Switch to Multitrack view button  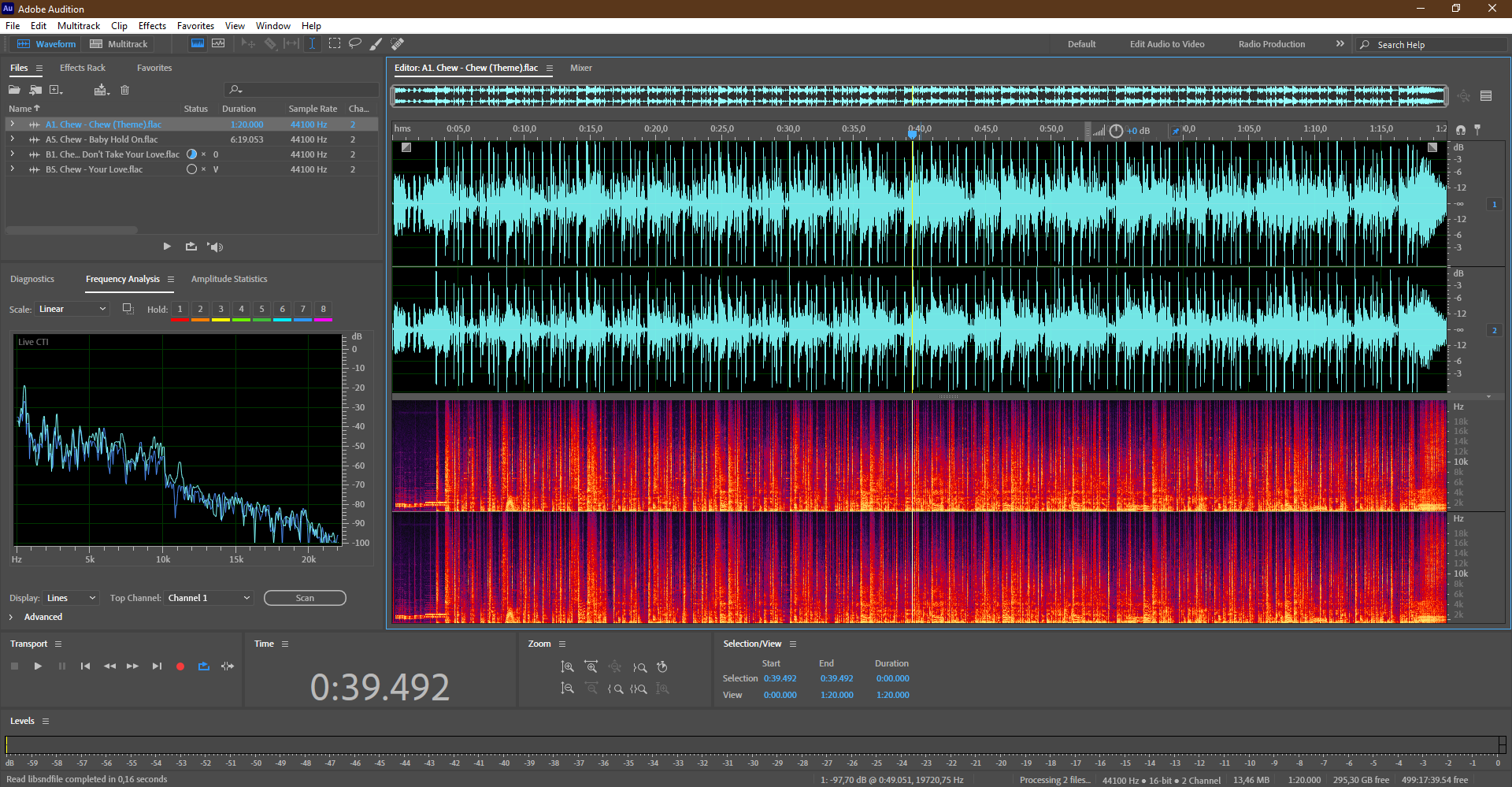tap(119, 44)
